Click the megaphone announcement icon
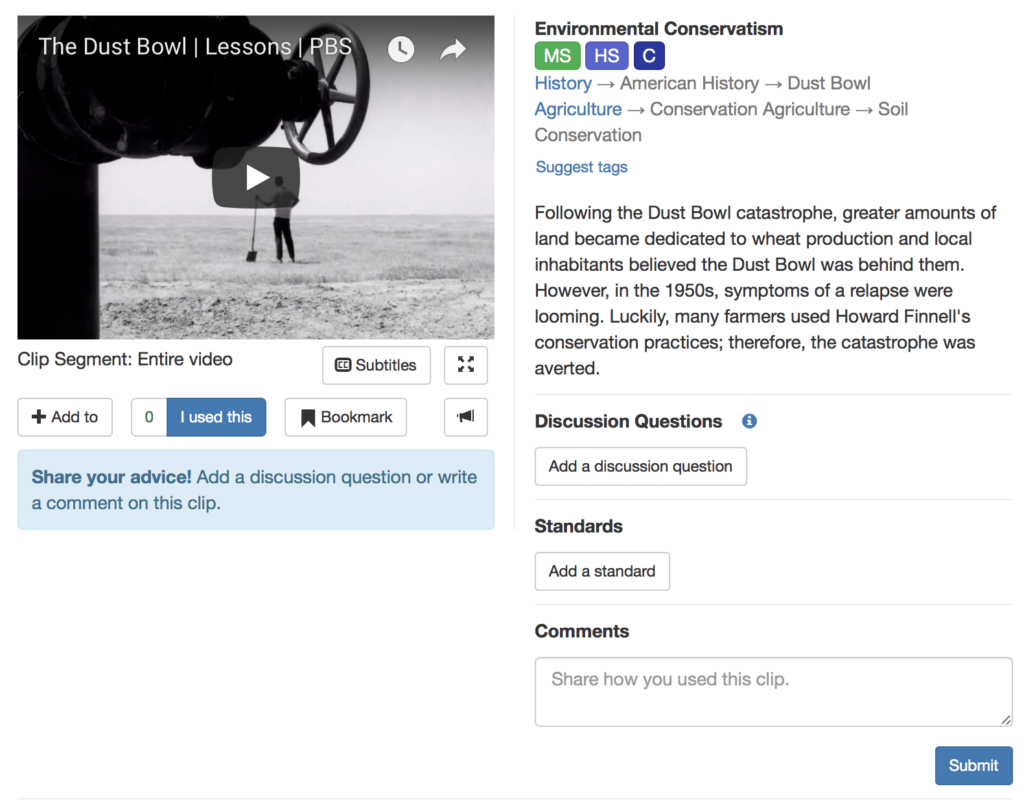1024x802 pixels. pos(465,417)
